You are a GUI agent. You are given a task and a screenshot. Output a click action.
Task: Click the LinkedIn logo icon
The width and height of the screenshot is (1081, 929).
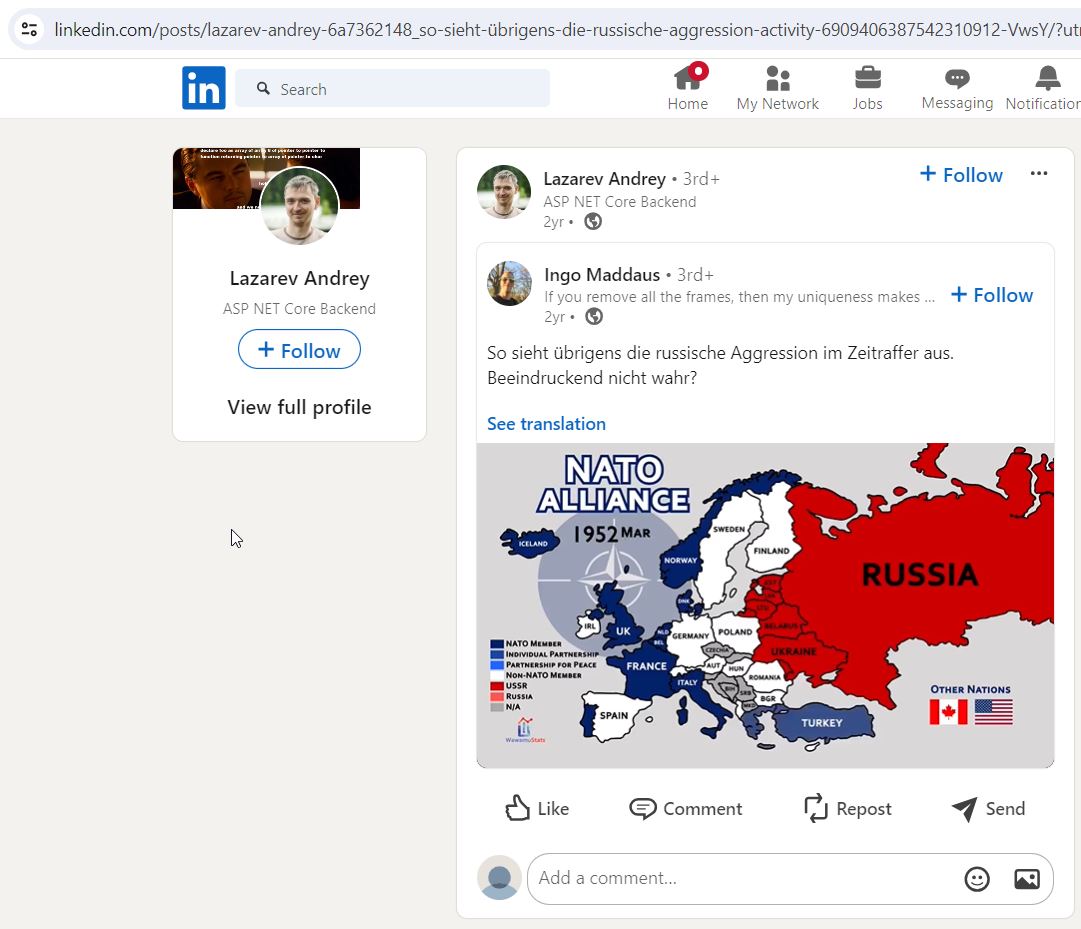point(203,88)
